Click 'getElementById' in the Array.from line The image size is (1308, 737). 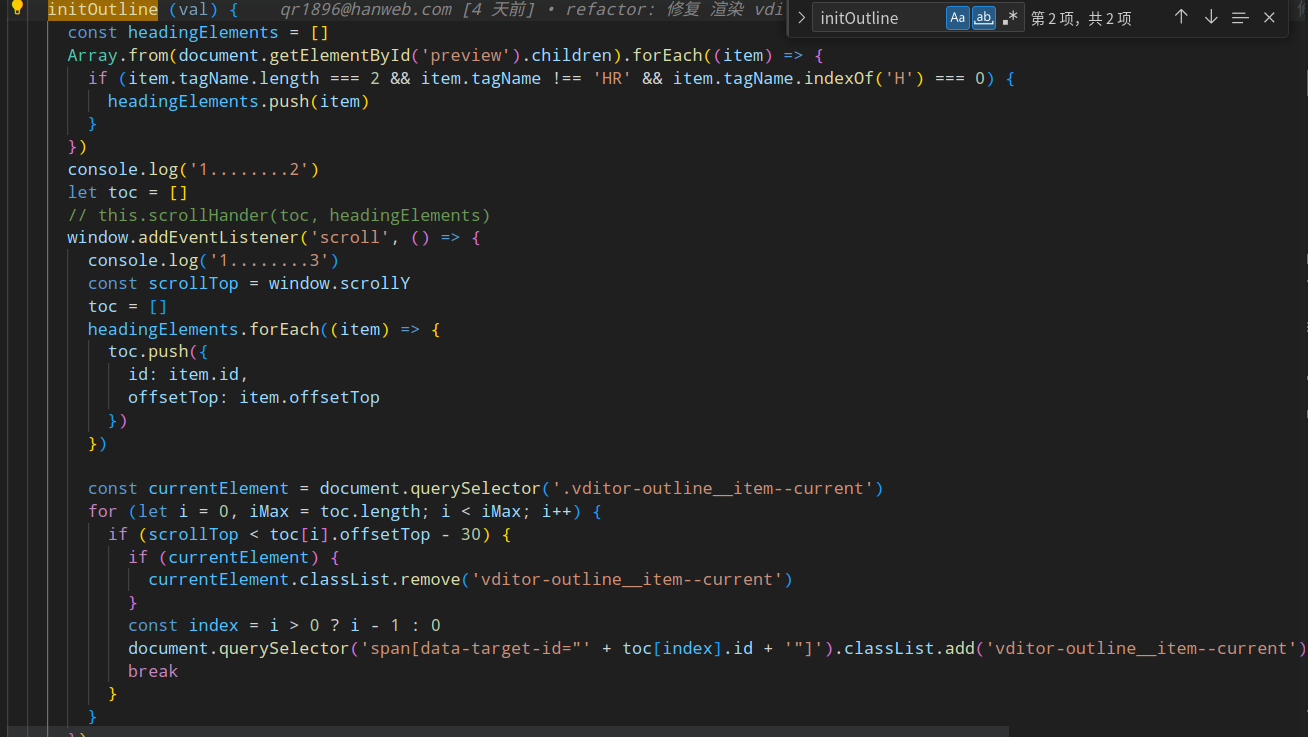pos(340,55)
